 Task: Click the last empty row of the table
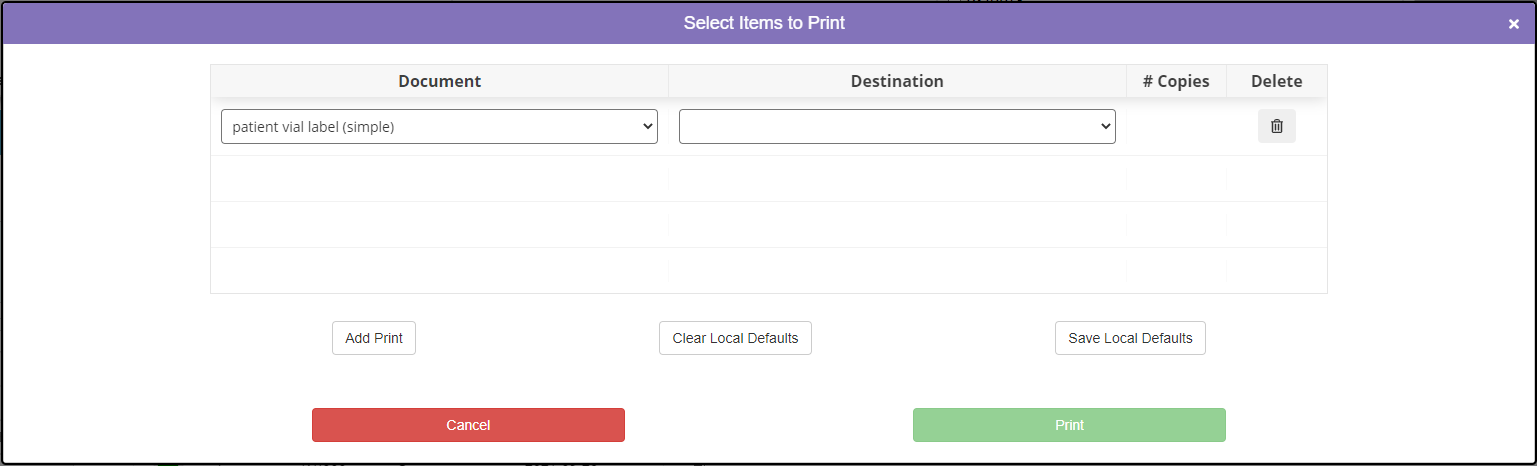(x=768, y=270)
